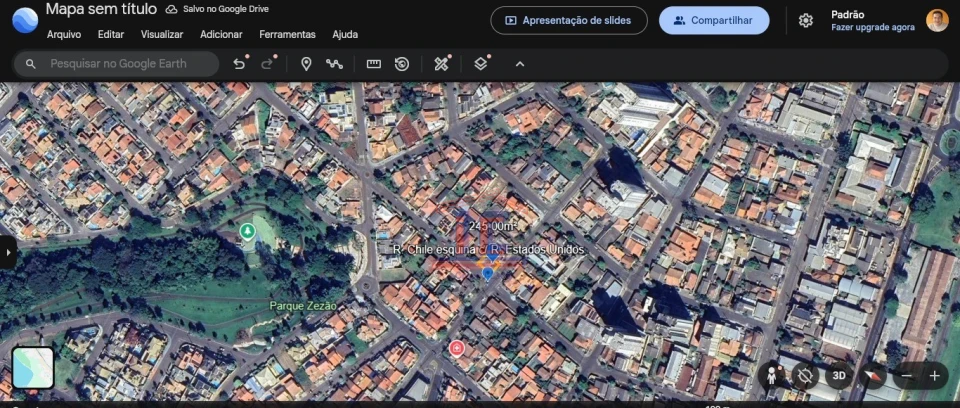Select the draw path or polygon tool
The width and height of the screenshot is (960, 408).
pos(334,64)
